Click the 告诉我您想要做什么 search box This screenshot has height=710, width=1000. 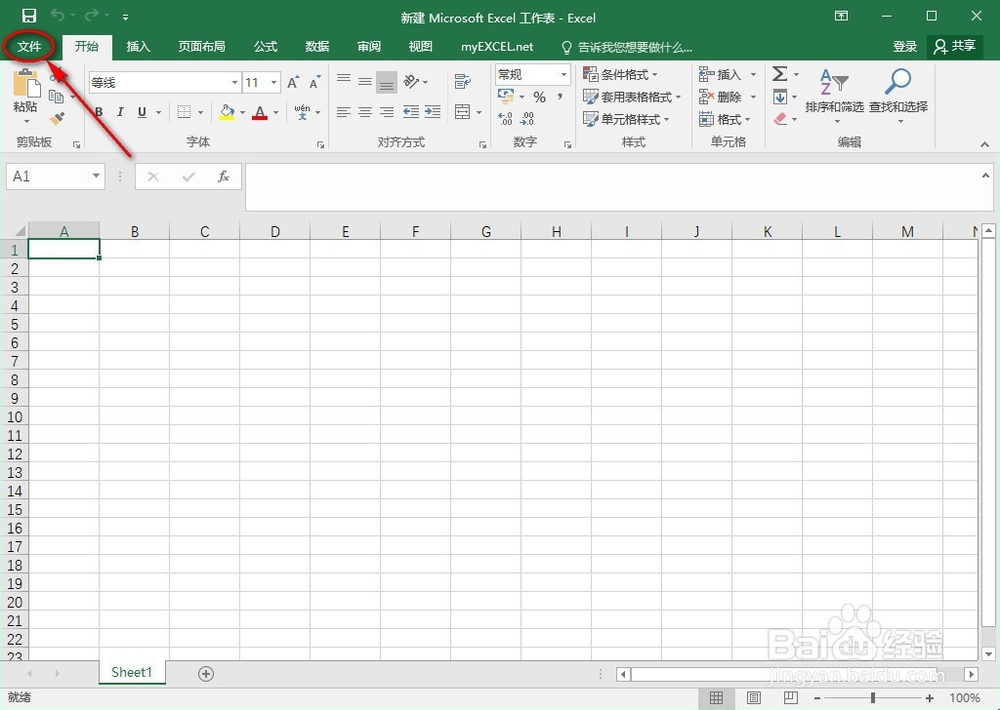tap(626, 47)
